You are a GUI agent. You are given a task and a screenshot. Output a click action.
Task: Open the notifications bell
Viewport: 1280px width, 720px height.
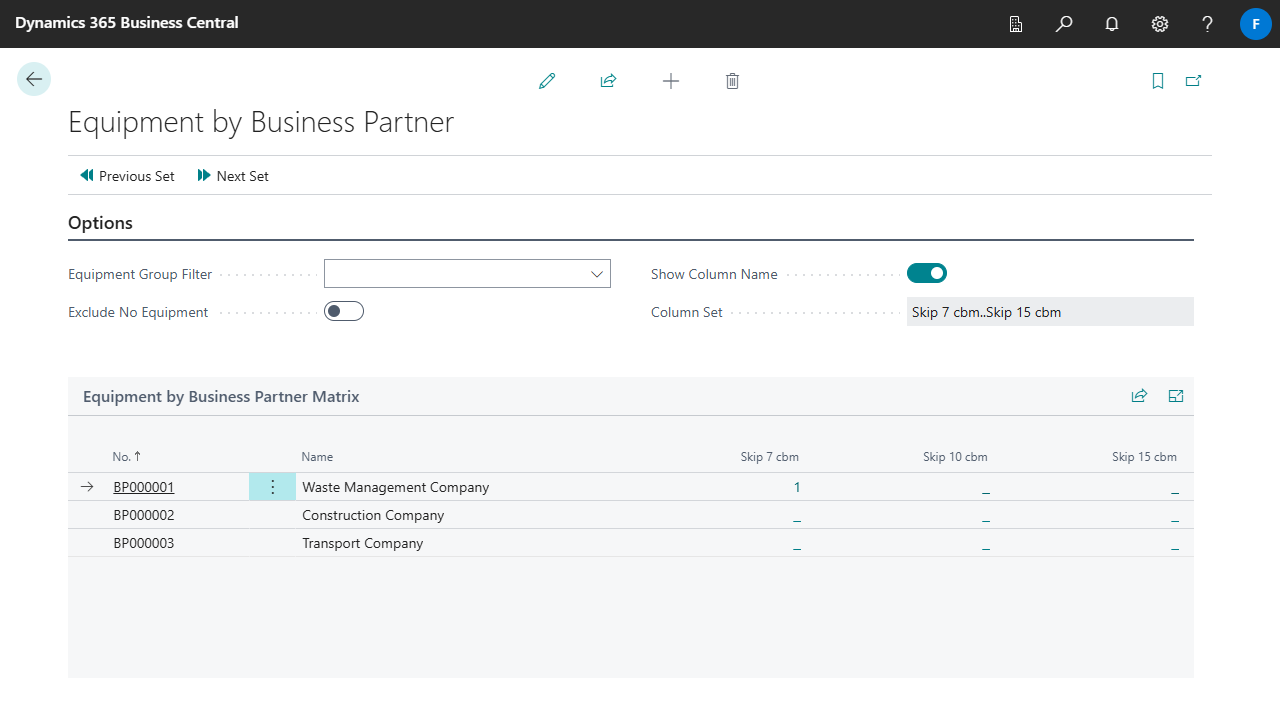tap(1112, 24)
